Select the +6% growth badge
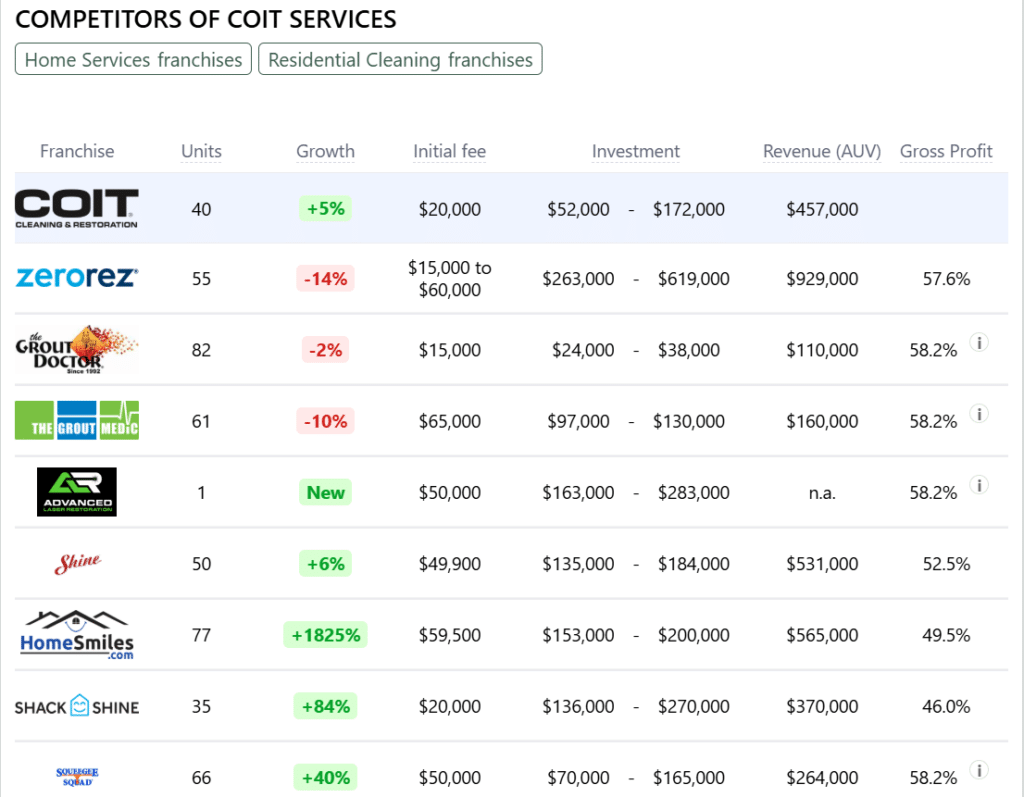The height and width of the screenshot is (797, 1024). tap(325, 564)
